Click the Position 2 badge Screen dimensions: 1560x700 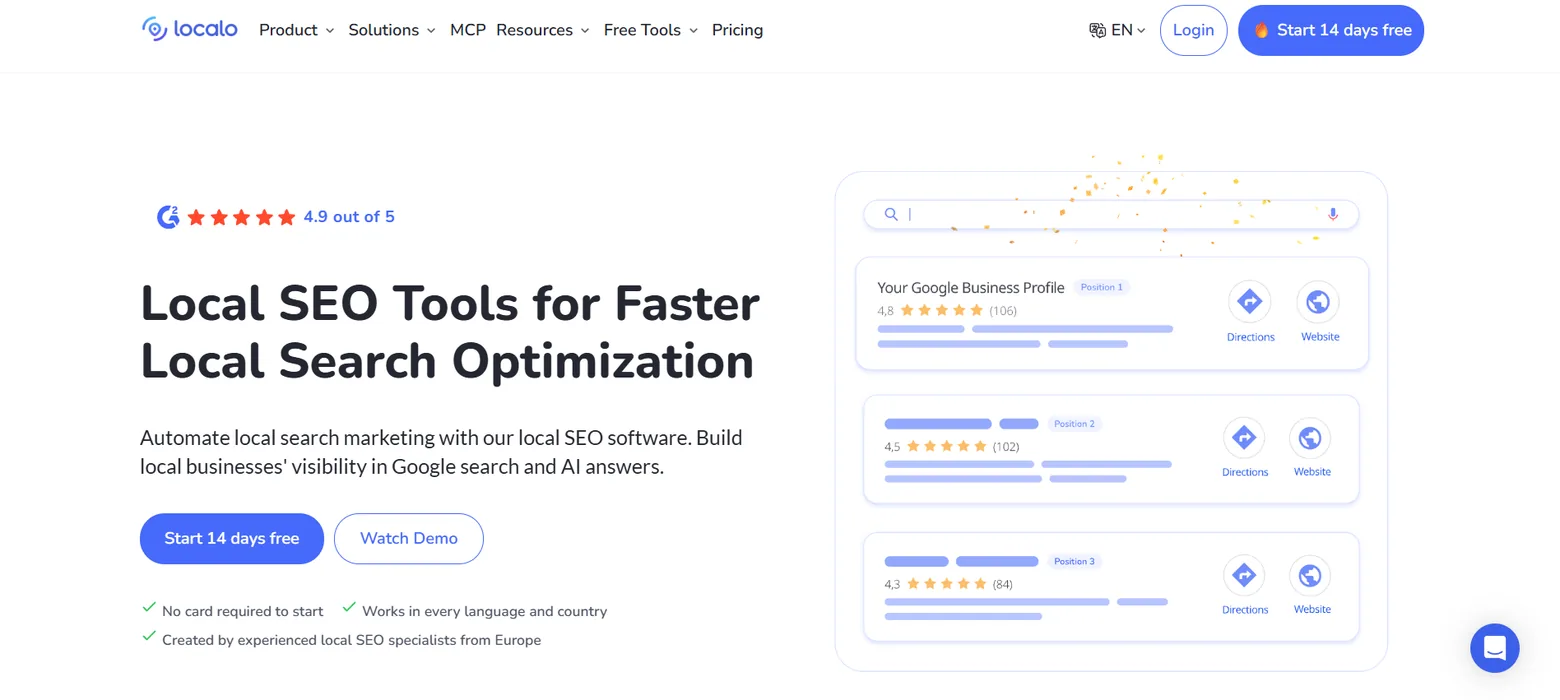coord(1074,424)
